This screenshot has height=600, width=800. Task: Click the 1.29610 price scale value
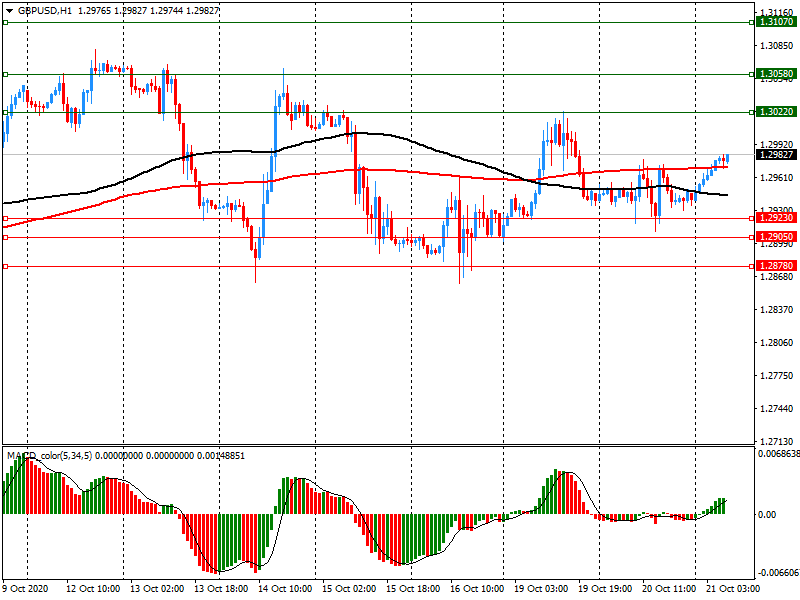tap(777, 178)
